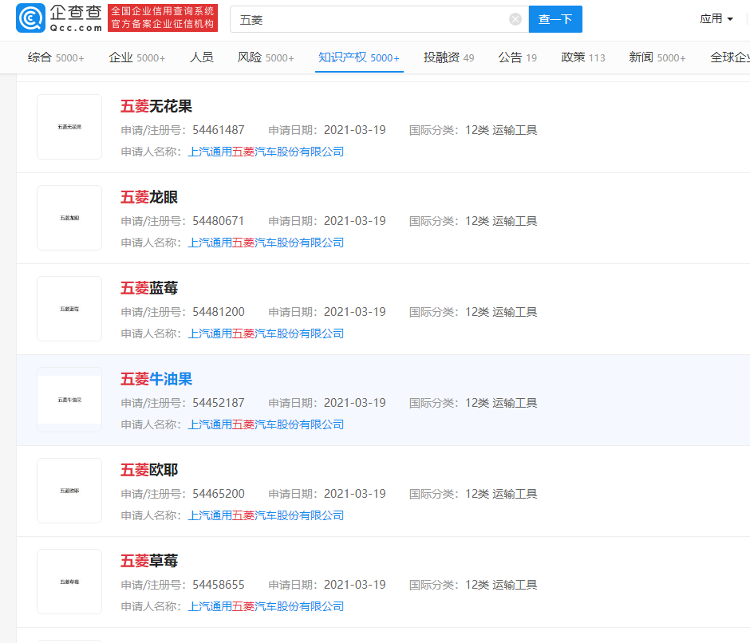
Task: Click the Qcc.com logo icon
Action: [31, 18]
